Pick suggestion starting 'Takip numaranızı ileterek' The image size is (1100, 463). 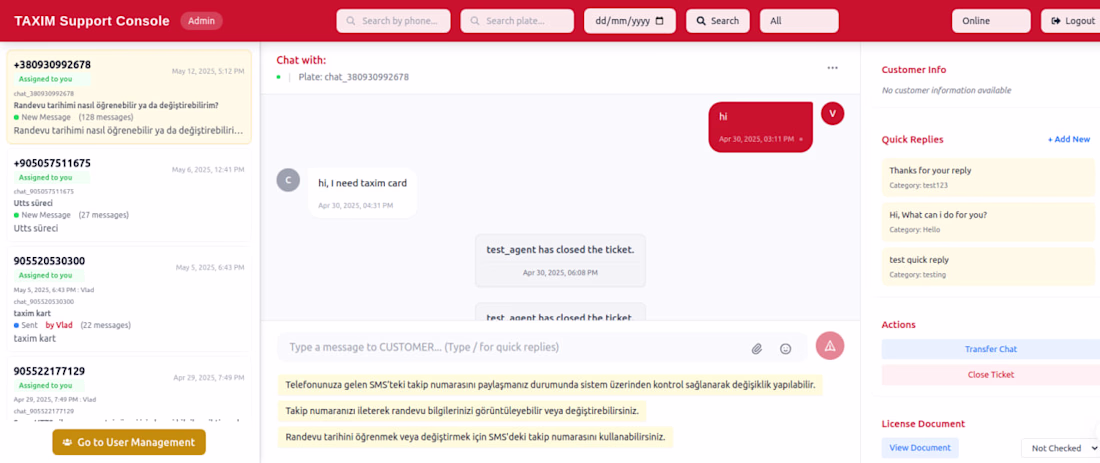(463, 410)
